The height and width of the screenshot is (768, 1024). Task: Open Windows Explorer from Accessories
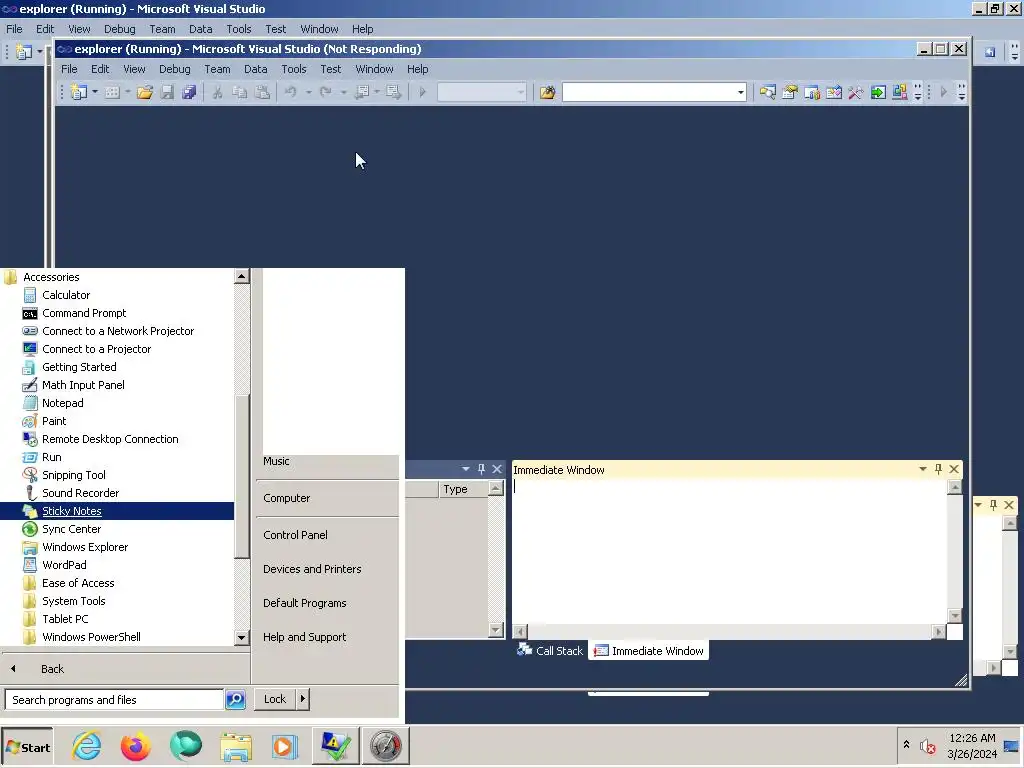tap(85, 547)
